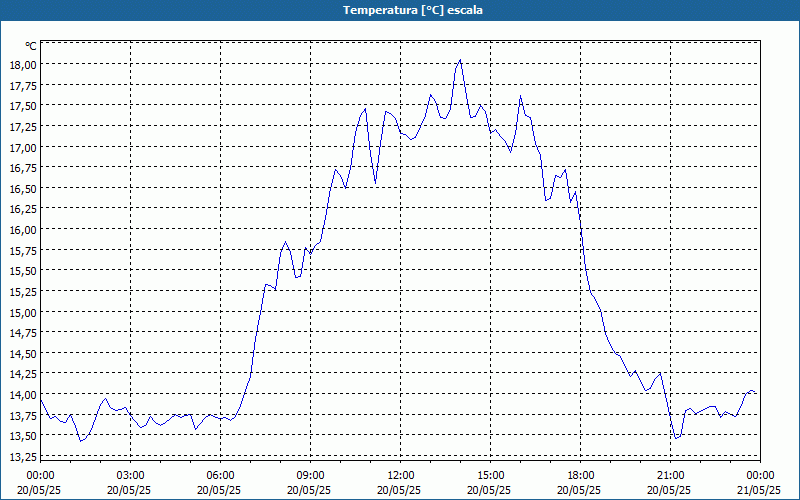Select the "18,00" y-axis value

pyautogui.click(x=23, y=64)
